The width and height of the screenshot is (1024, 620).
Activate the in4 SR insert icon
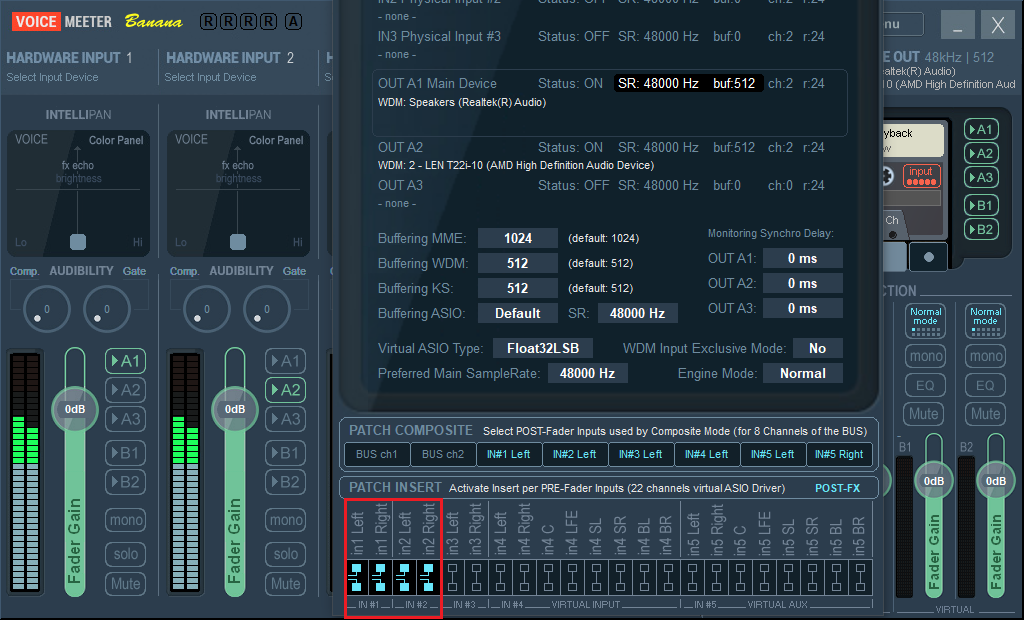(x=620, y=578)
